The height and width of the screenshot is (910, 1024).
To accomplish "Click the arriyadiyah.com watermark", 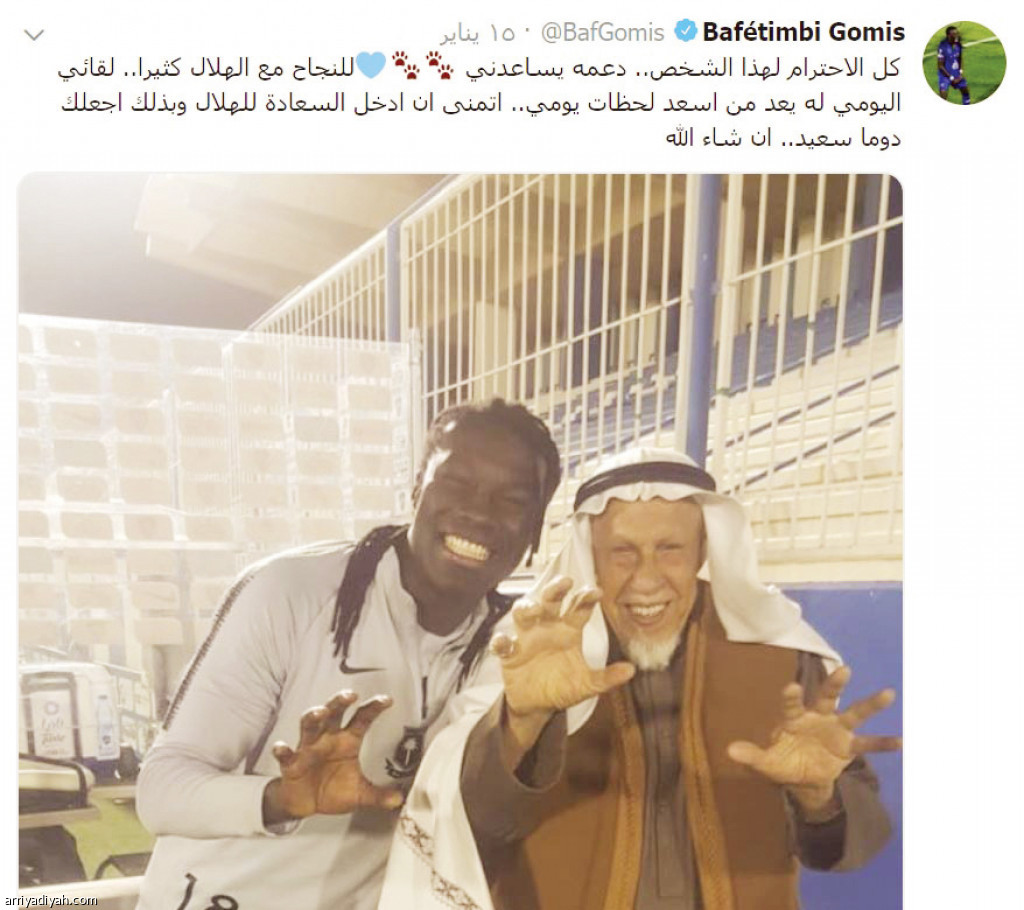I will click(49, 901).
